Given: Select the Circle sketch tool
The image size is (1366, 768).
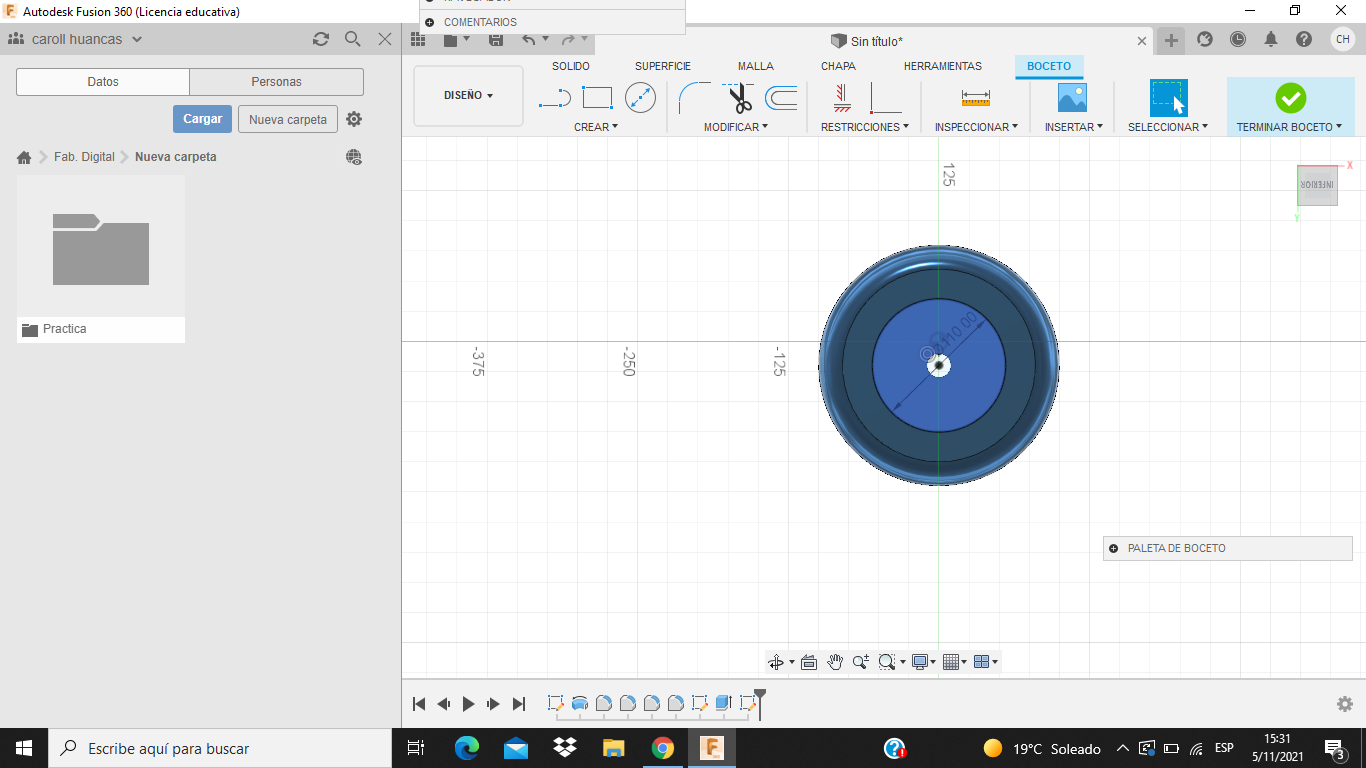Looking at the screenshot, I should pos(640,98).
